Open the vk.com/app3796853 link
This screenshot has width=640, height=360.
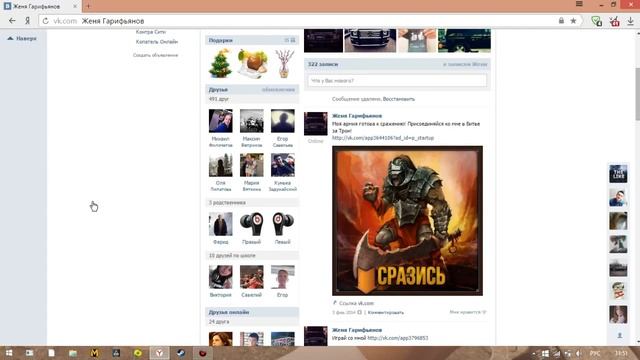coord(398,338)
